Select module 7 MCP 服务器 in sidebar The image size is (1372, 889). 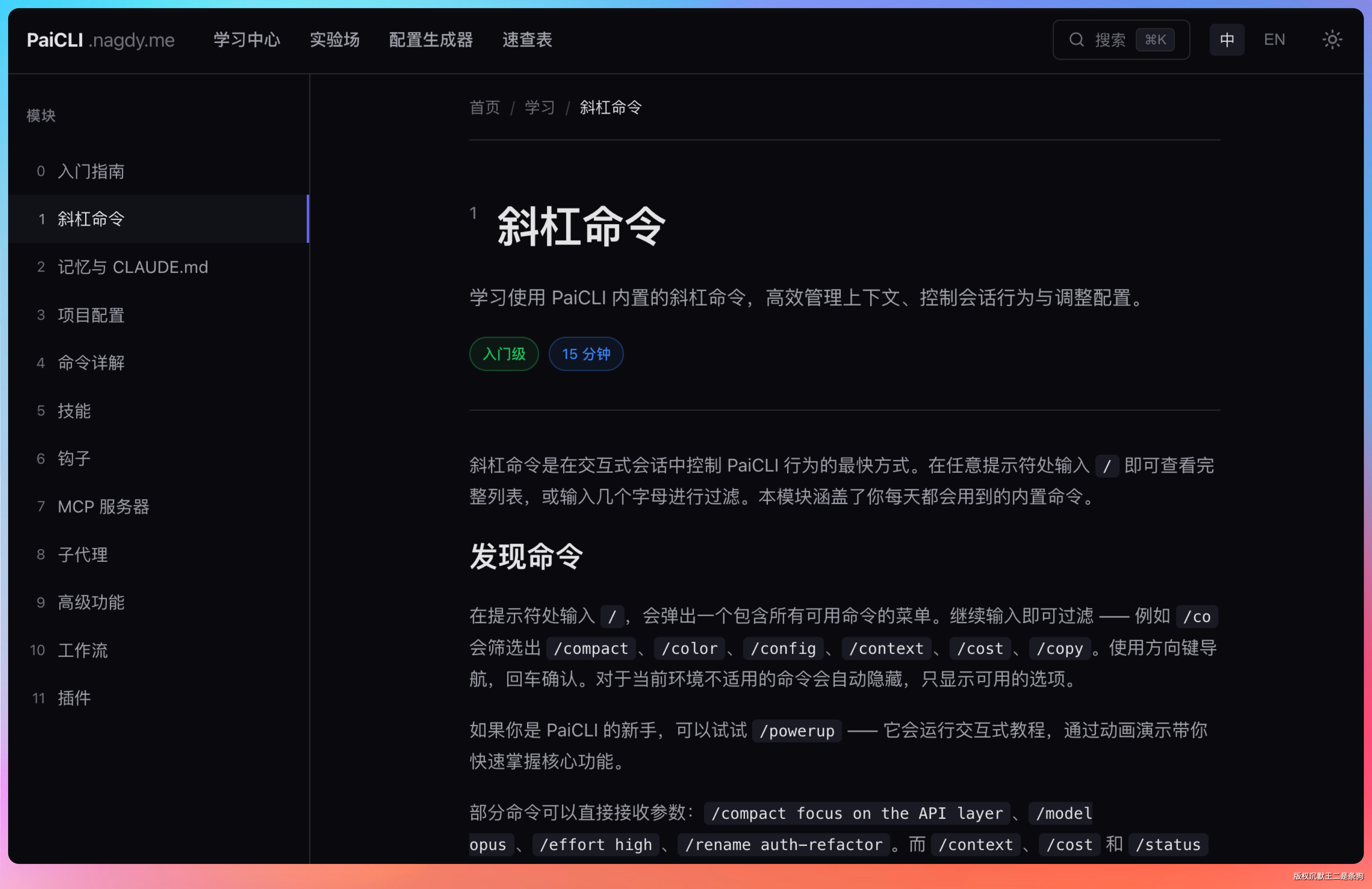(x=159, y=506)
